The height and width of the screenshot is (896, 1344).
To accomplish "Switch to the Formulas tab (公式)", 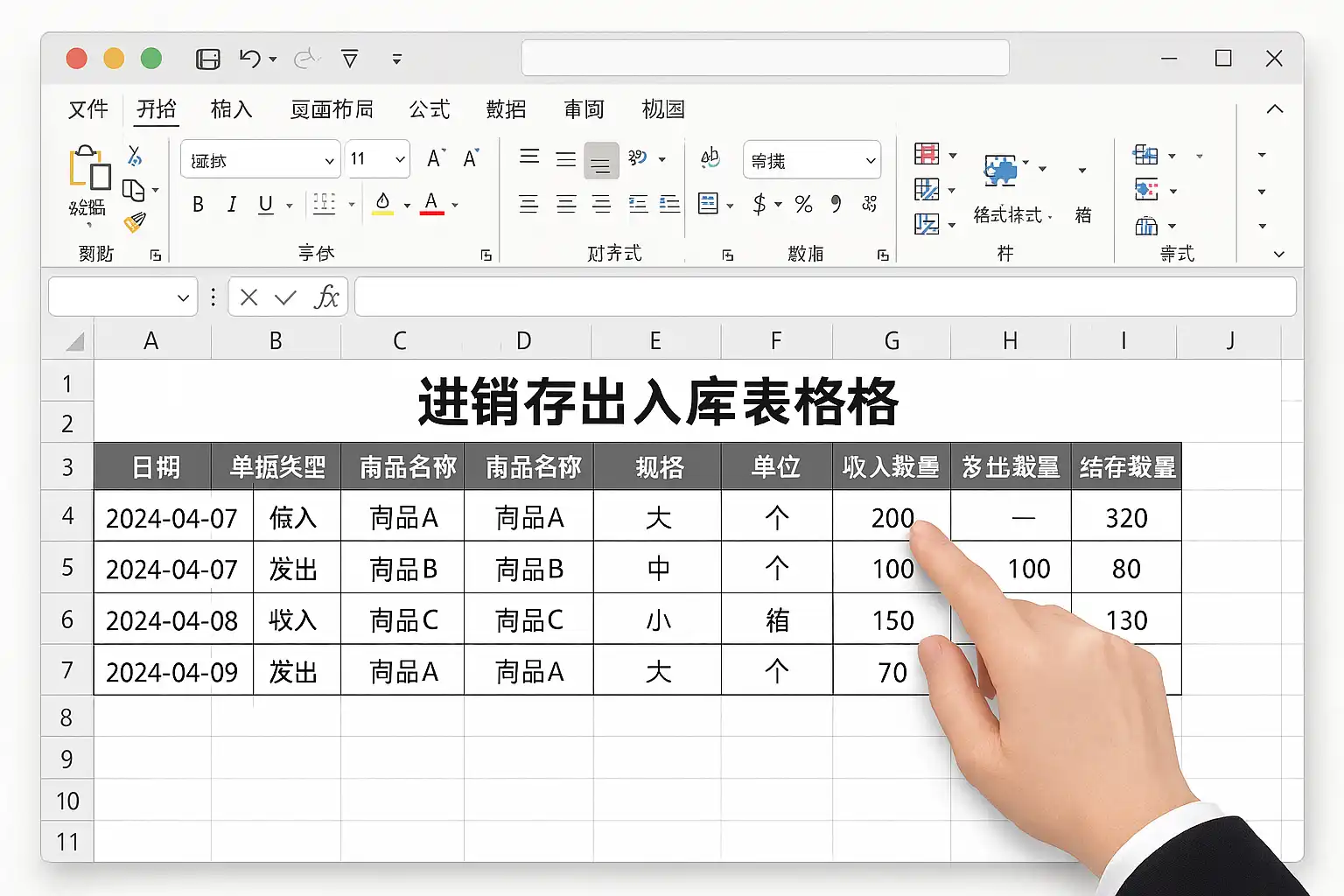I will point(430,109).
